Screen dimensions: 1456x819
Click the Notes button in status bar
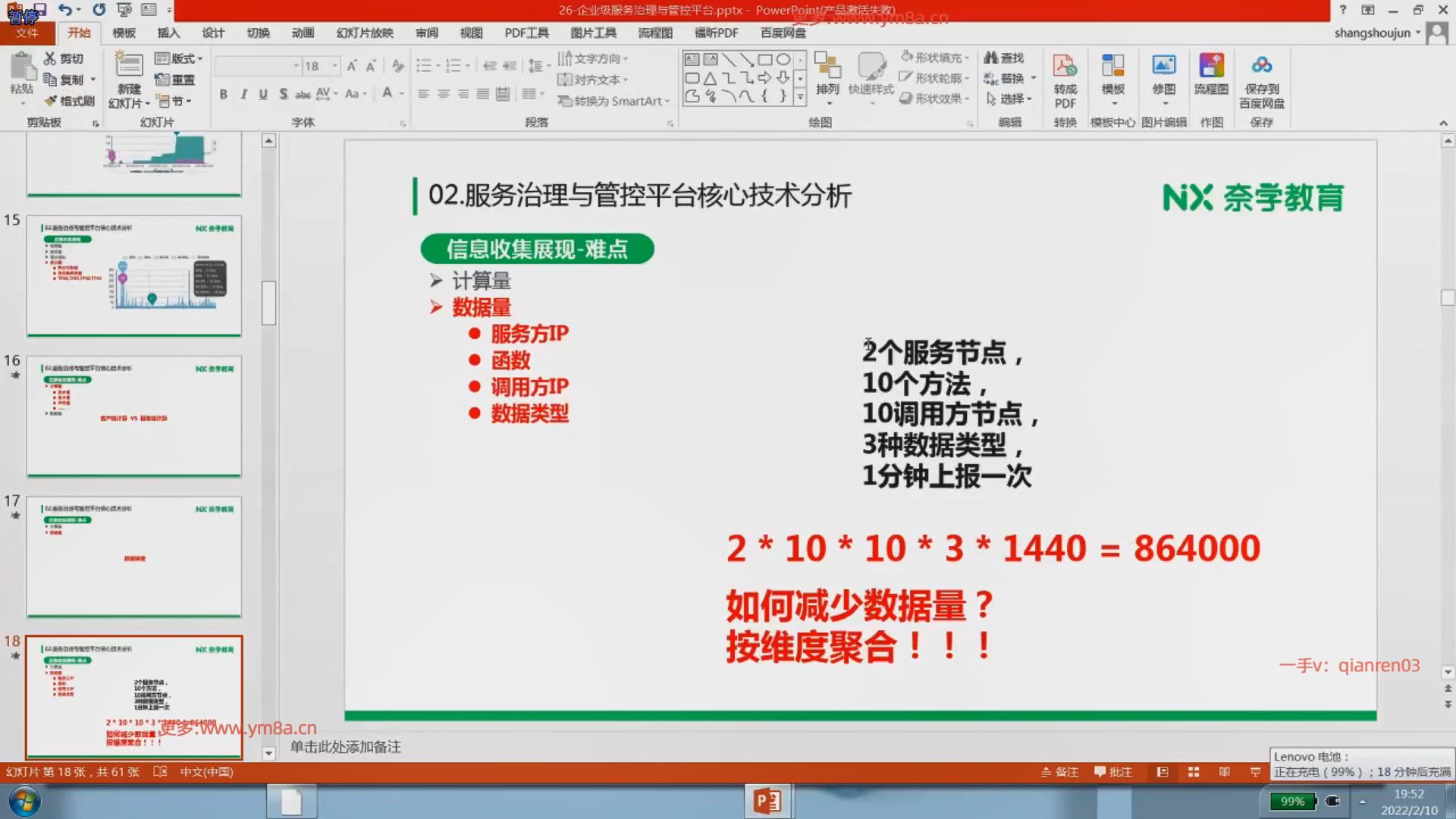coord(1059,772)
